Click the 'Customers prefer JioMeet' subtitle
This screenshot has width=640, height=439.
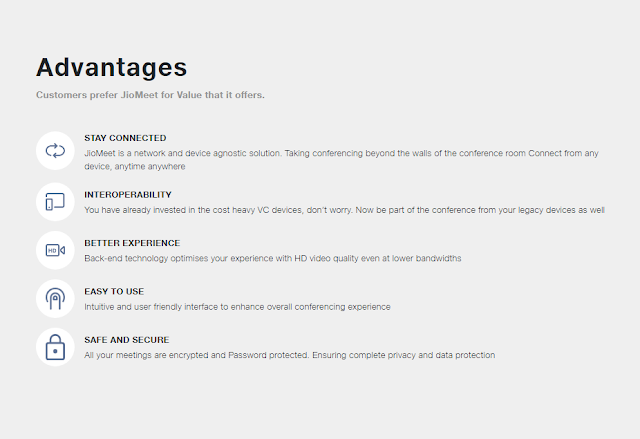pos(150,95)
